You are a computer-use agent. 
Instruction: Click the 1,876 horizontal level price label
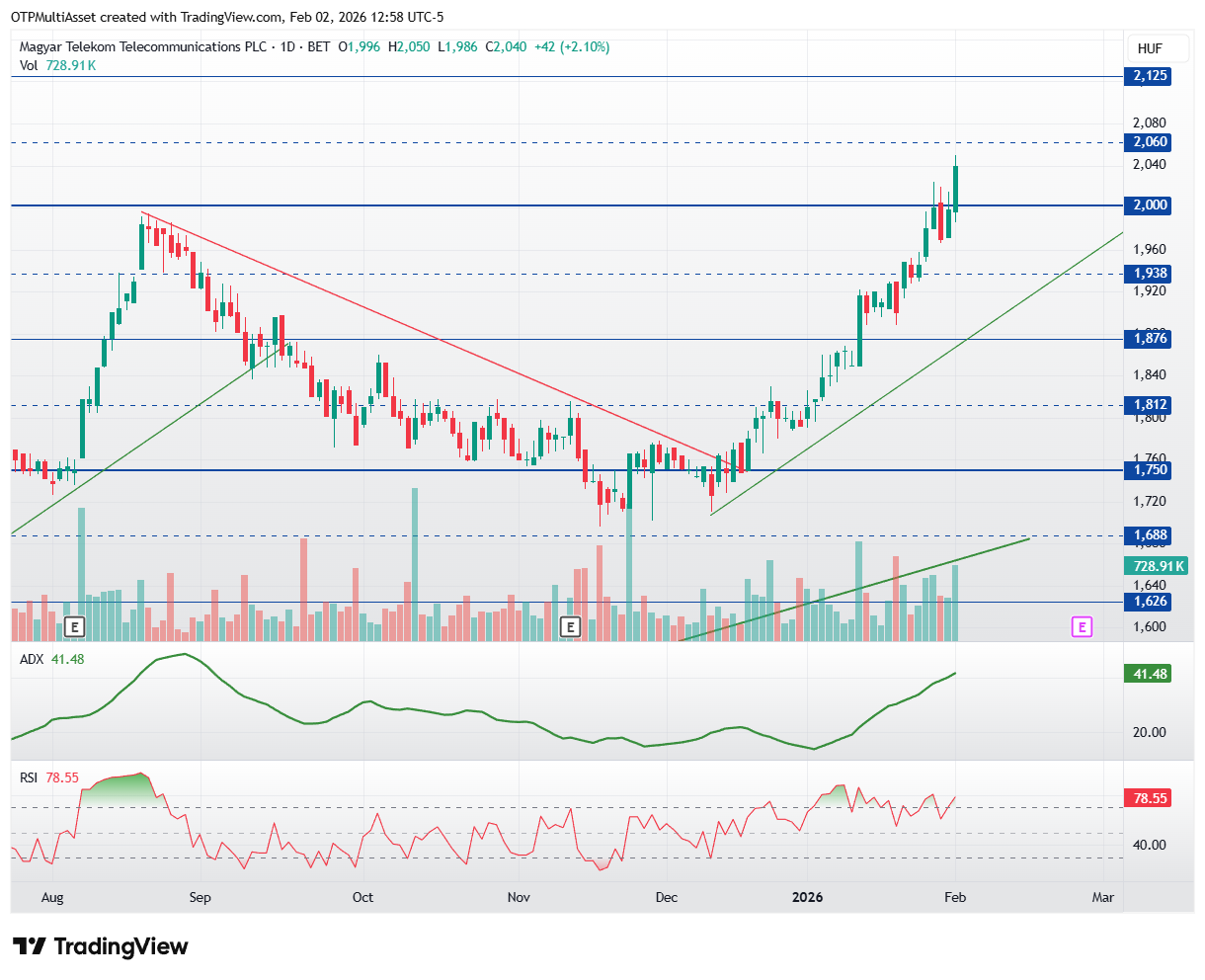tap(1150, 339)
